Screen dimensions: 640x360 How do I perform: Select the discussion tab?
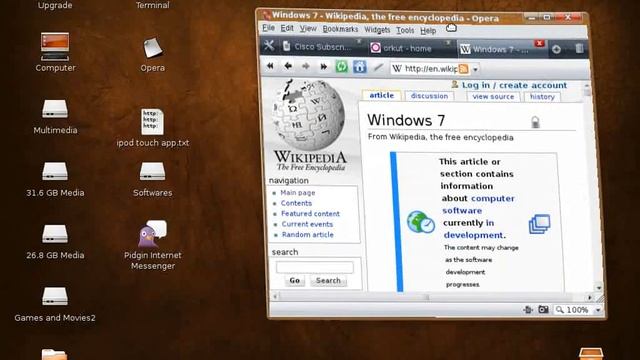pos(429,96)
